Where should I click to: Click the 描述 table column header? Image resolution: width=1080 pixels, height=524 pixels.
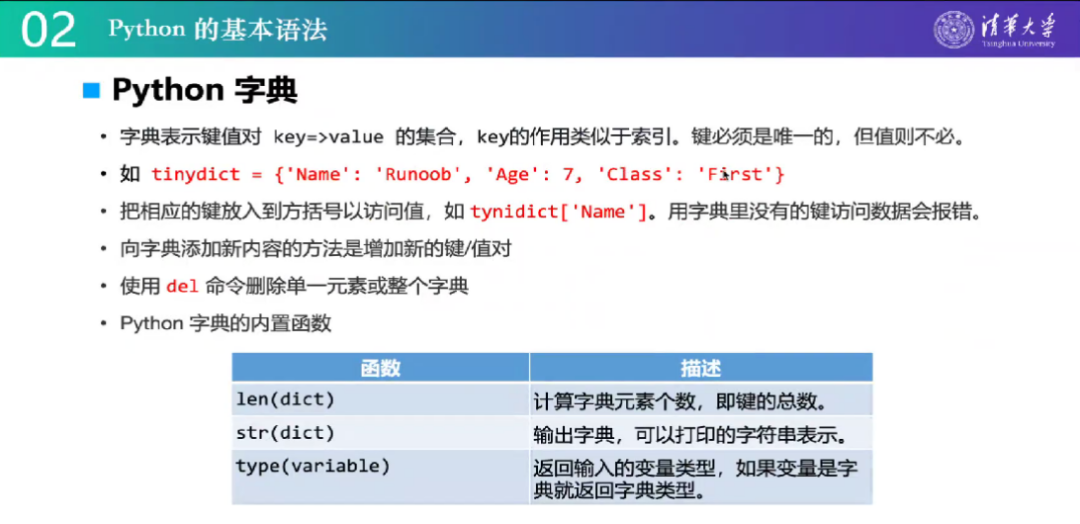coord(700,368)
